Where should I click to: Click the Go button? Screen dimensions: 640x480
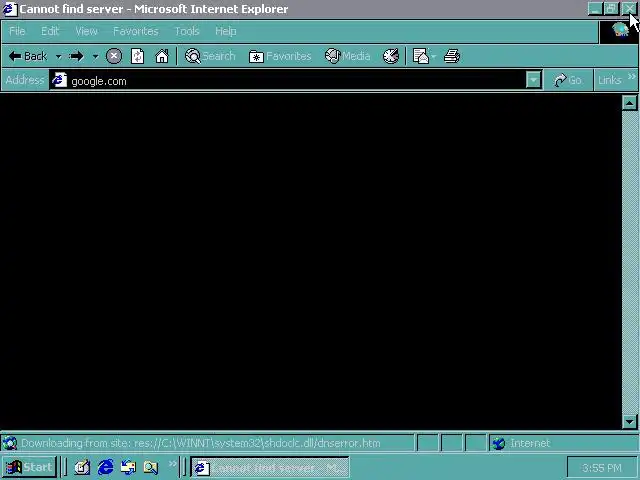click(x=567, y=80)
